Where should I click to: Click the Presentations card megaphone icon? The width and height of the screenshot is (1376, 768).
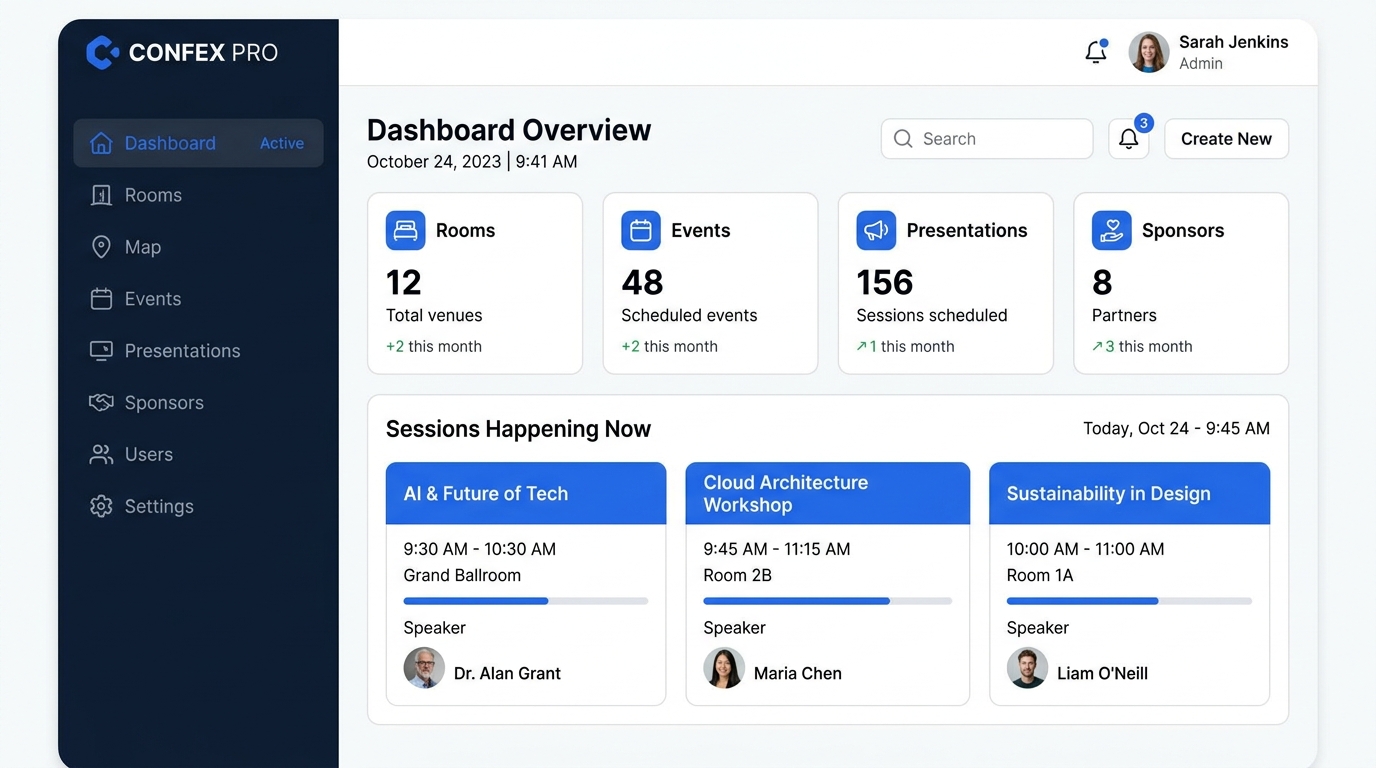coord(876,230)
